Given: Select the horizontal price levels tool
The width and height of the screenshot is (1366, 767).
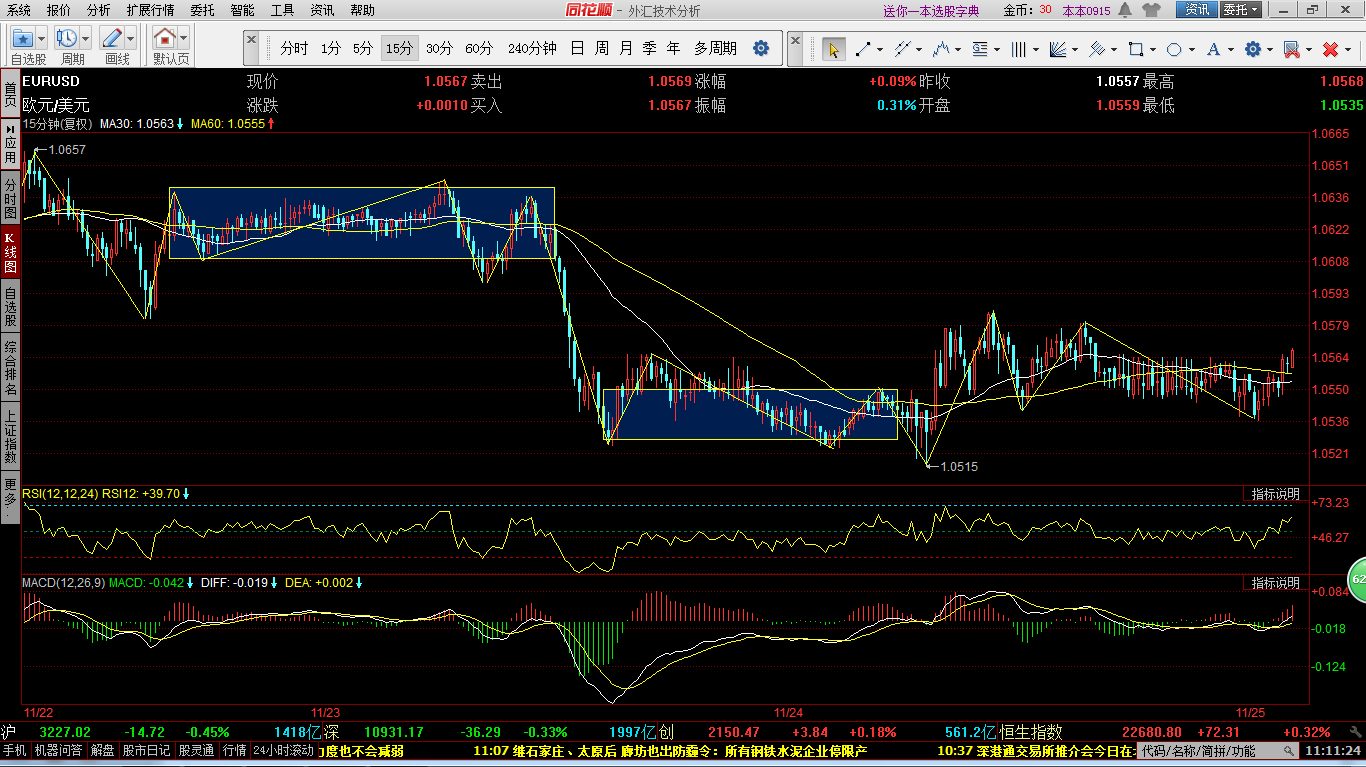Looking at the screenshot, I should [x=980, y=49].
